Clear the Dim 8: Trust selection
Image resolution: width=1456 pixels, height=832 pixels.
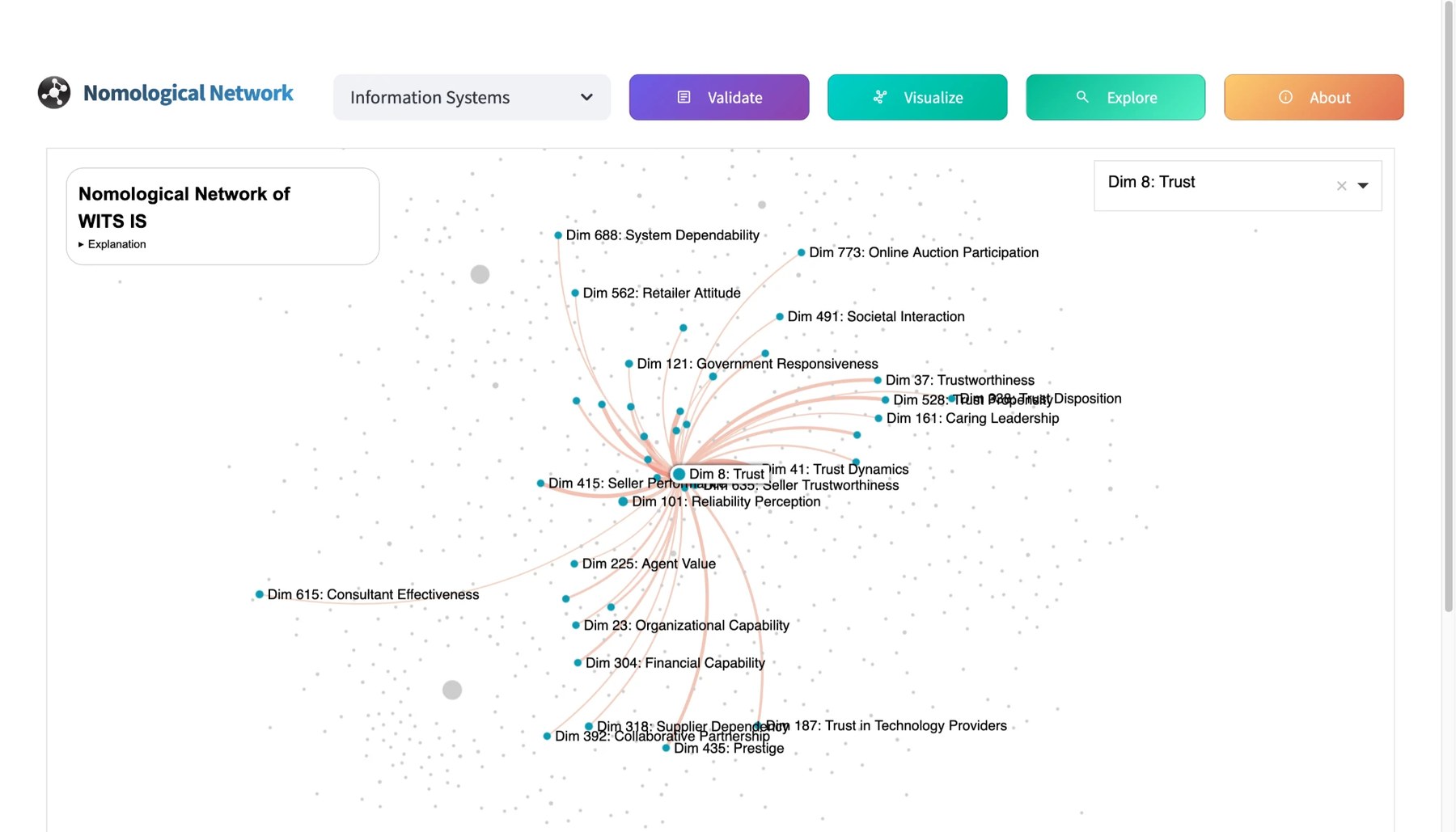pos(1341,186)
